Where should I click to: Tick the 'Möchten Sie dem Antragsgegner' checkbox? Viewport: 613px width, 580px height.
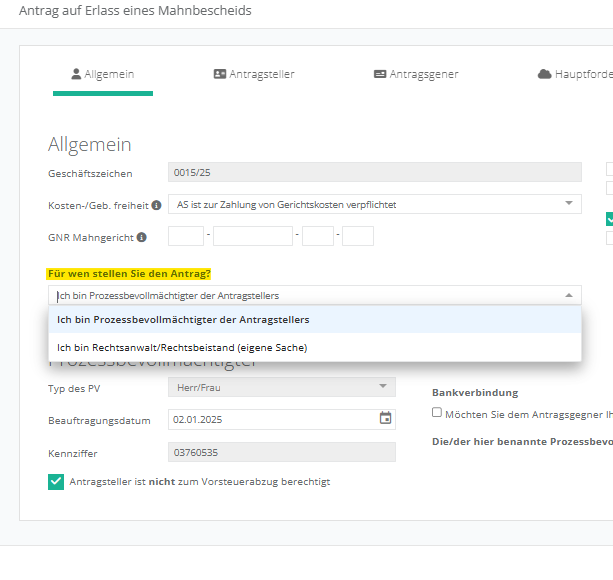coord(437,412)
